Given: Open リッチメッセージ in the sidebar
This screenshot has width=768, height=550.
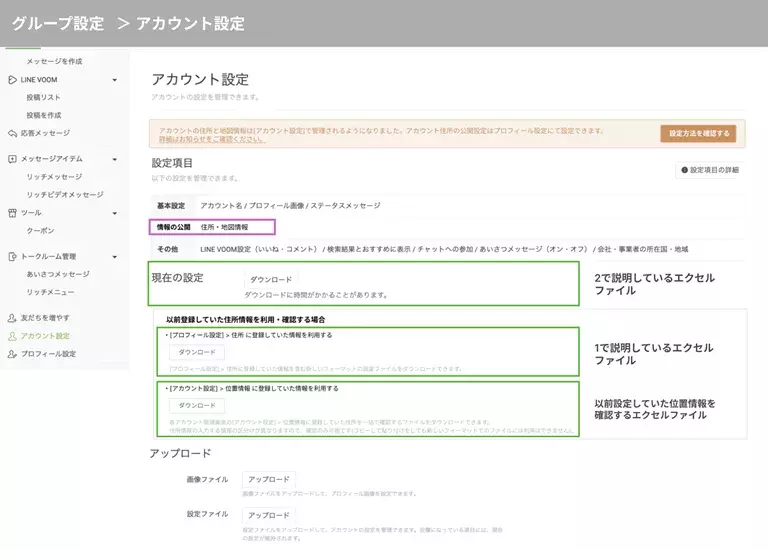Looking at the screenshot, I should 54,177.
